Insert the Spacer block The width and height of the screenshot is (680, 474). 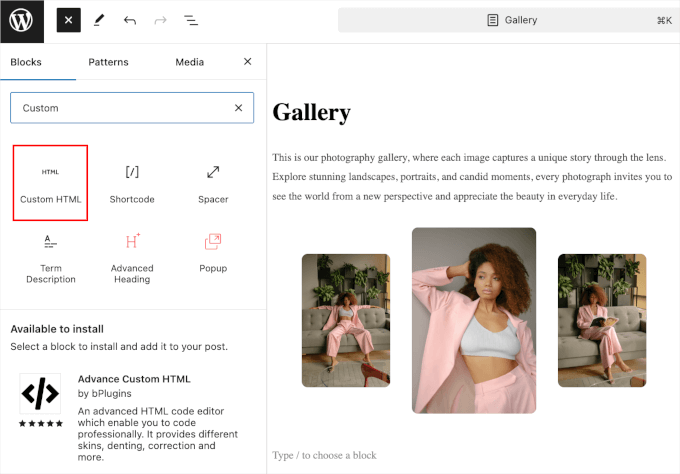[213, 183]
